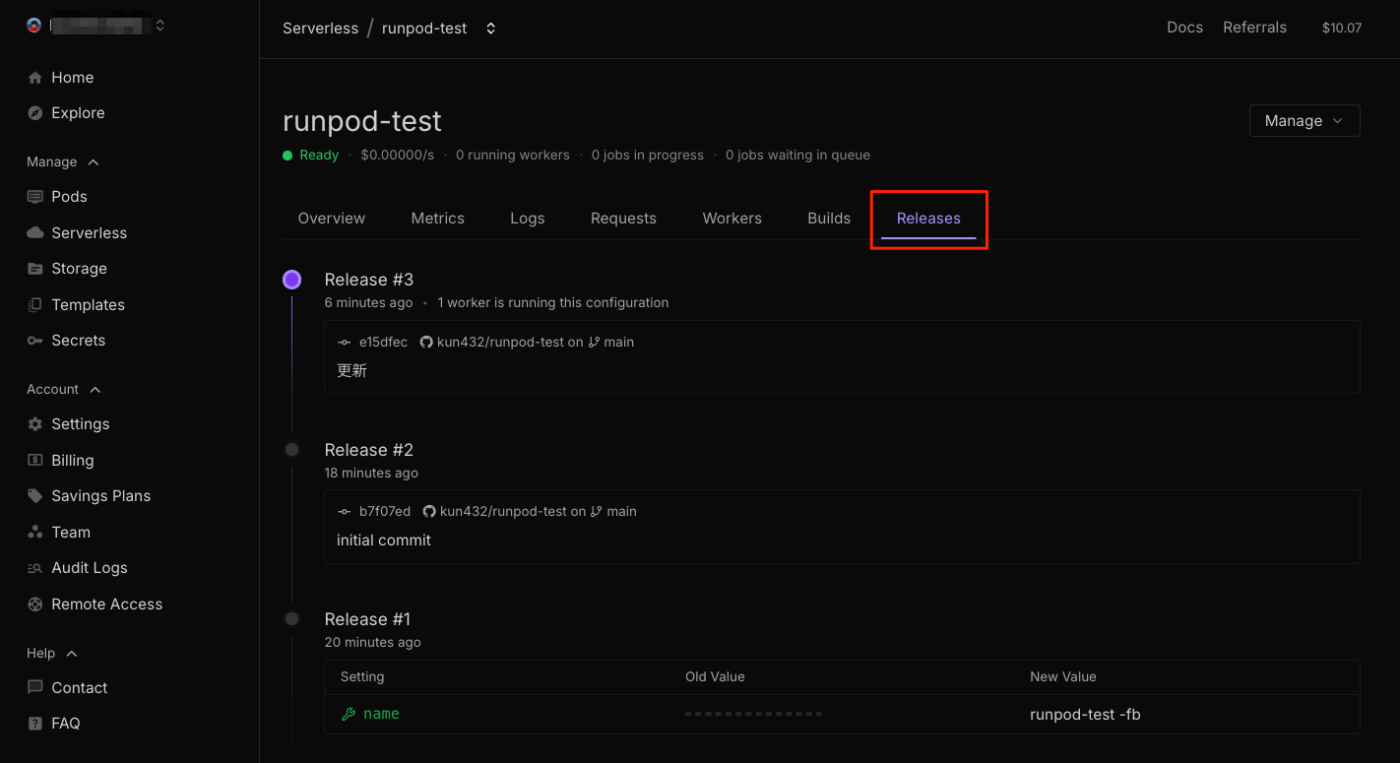The image size is (1400, 763).
Task: Click the $10.07 balance
Action: (x=1342, y=28)
